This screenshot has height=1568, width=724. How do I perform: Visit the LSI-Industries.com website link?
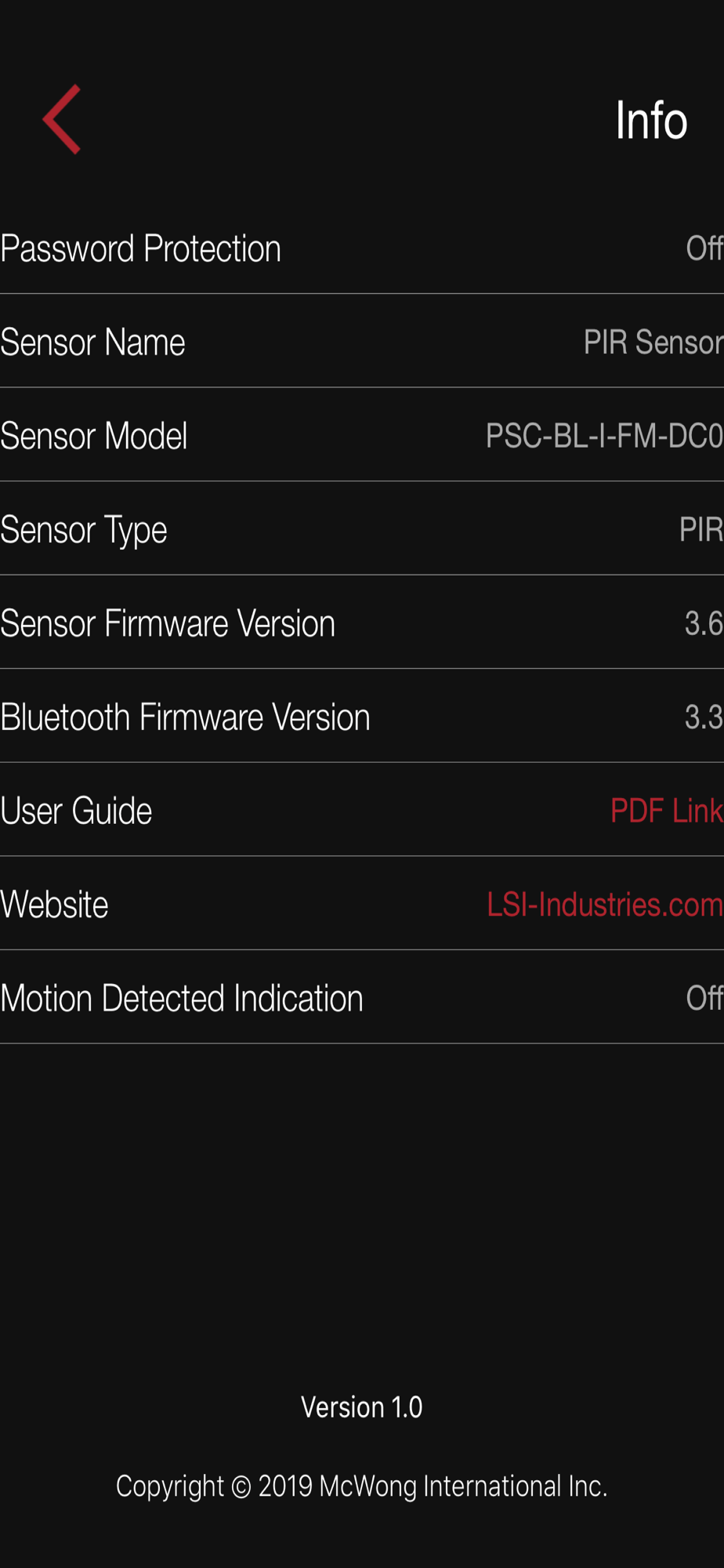pos(605,904)
